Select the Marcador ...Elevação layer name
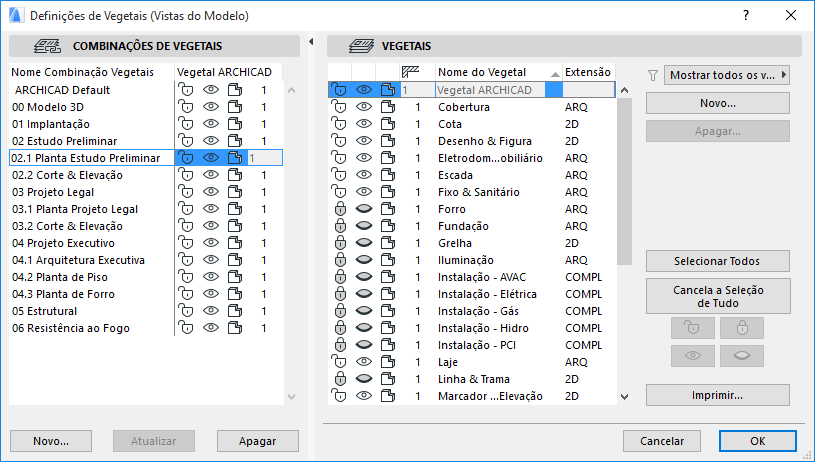 click(490, 397)
